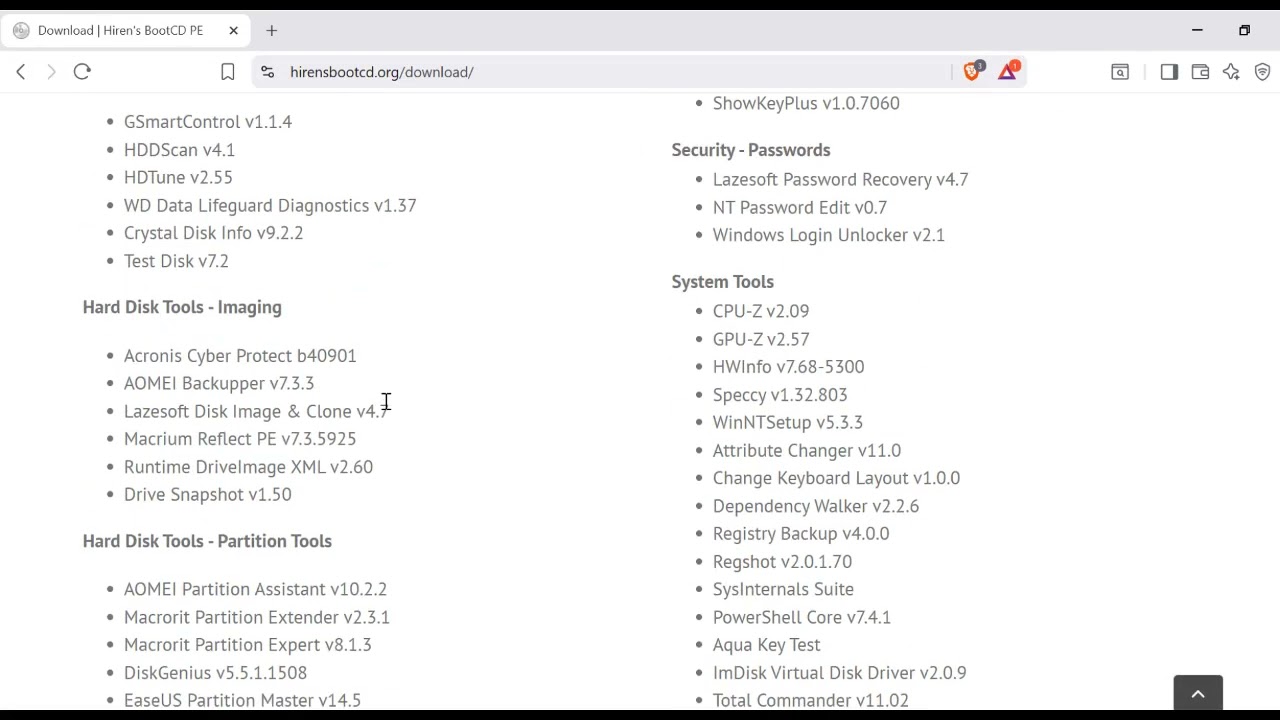1280x720 pixels.
Task: Click the text Dependency Walker v2.2.6
Action: (816, 506)
